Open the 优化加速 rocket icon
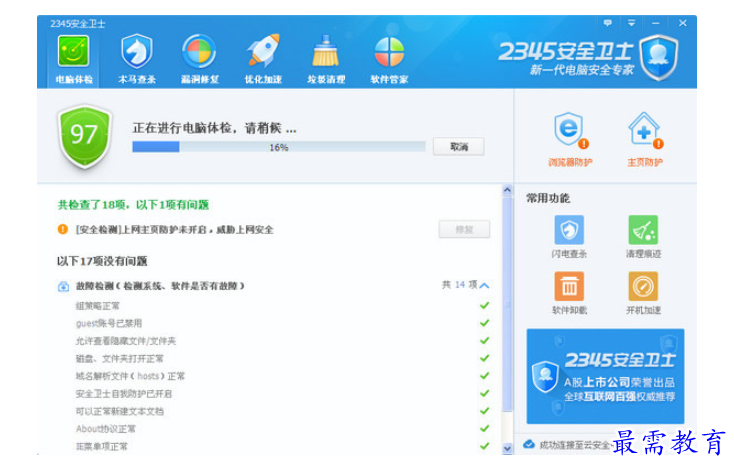Image resolution: width=734 pixels, height=474 pixels. pyautogui.click(x=263, y=51)
